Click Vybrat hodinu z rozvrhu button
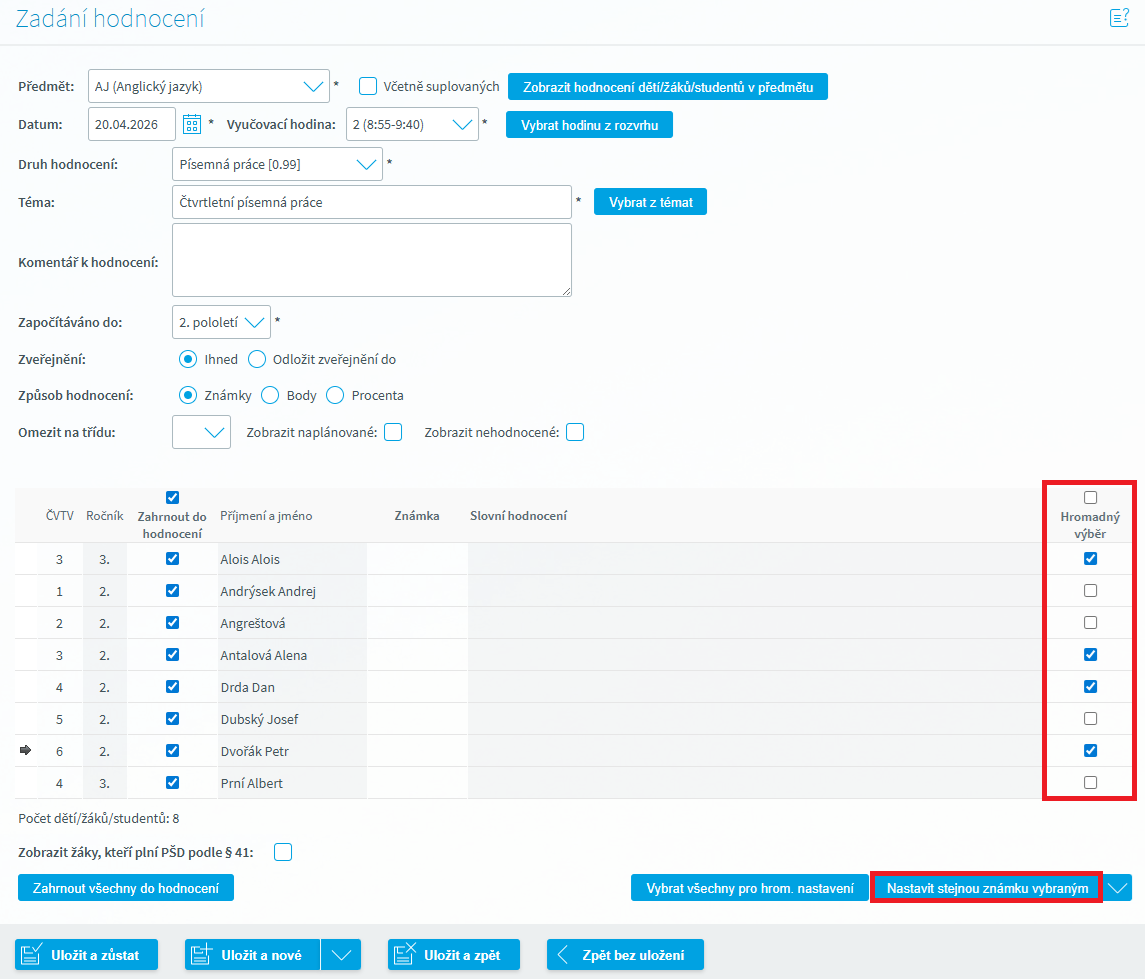Viewport: 1145px width, 979px height. pyautogui.click(x=589, y=125)
